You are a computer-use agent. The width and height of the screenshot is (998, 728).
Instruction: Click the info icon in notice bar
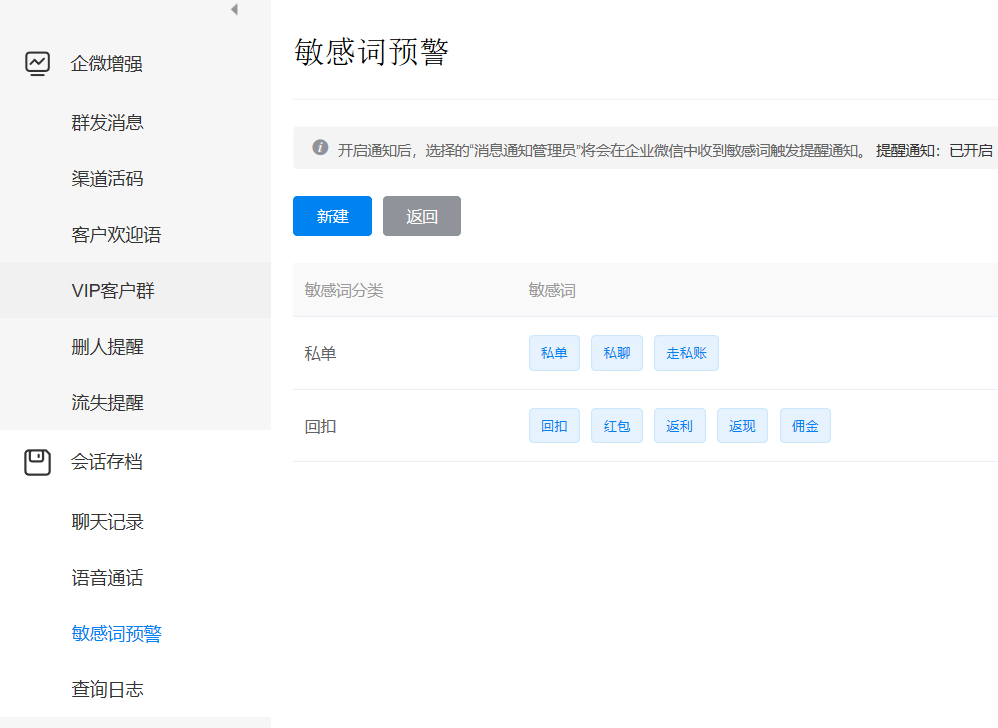pyautogui.click(x=320, y=148)
